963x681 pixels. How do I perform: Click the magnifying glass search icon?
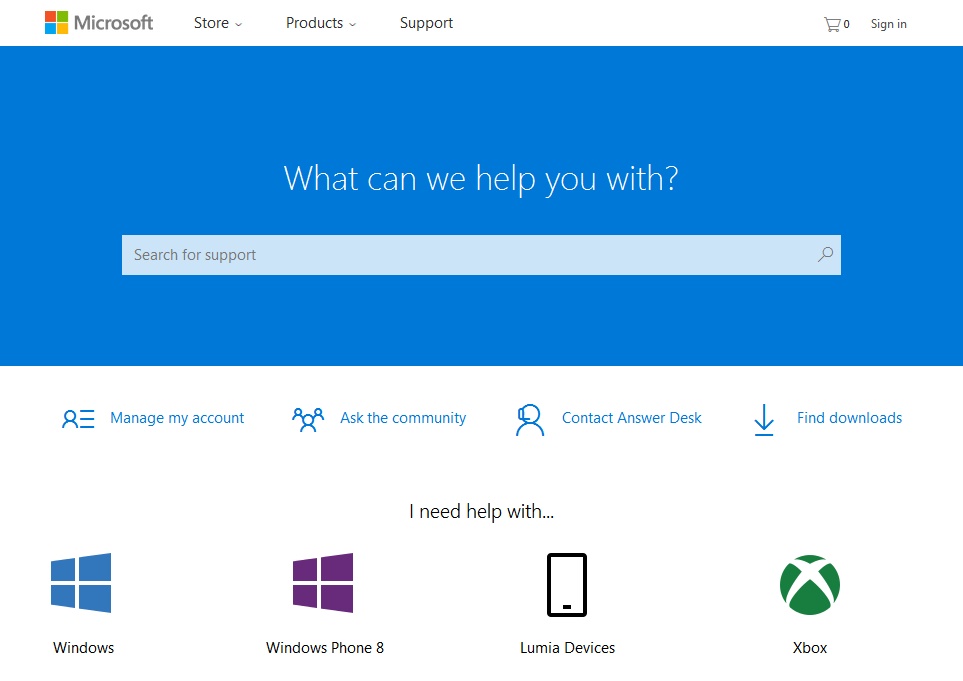click(x=825, y=254)
